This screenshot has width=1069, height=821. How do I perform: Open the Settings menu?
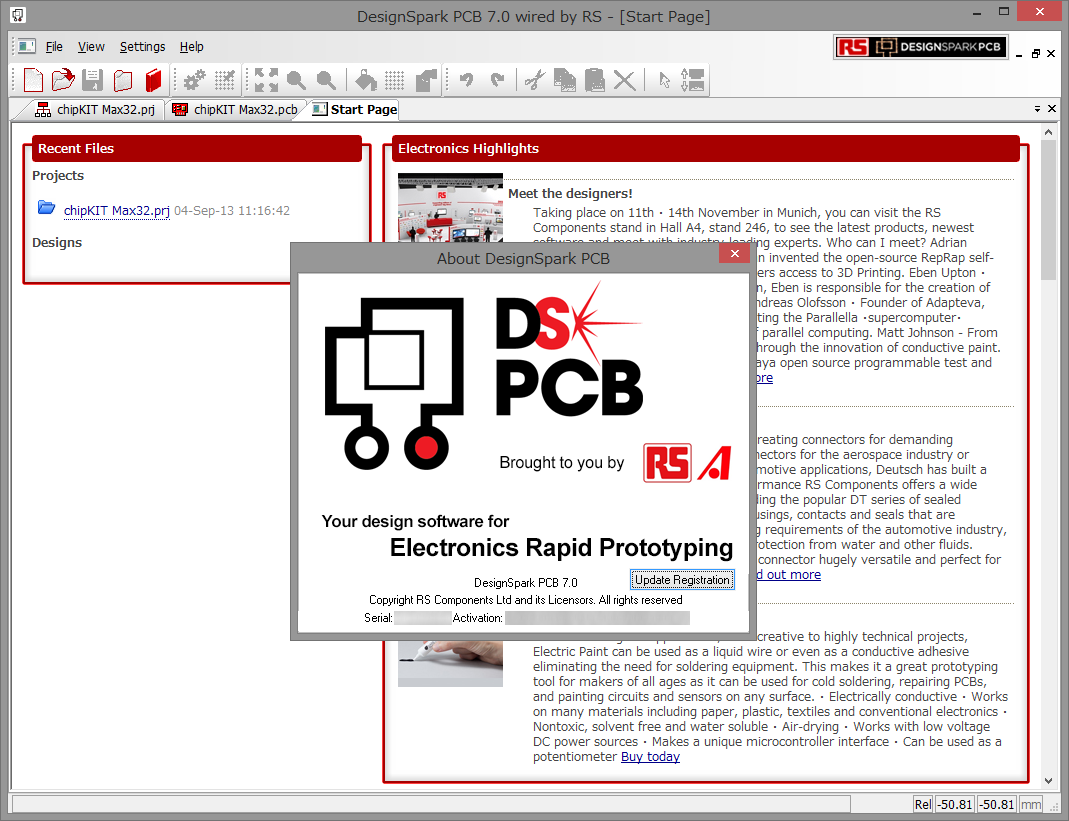[x=142, y=46]
